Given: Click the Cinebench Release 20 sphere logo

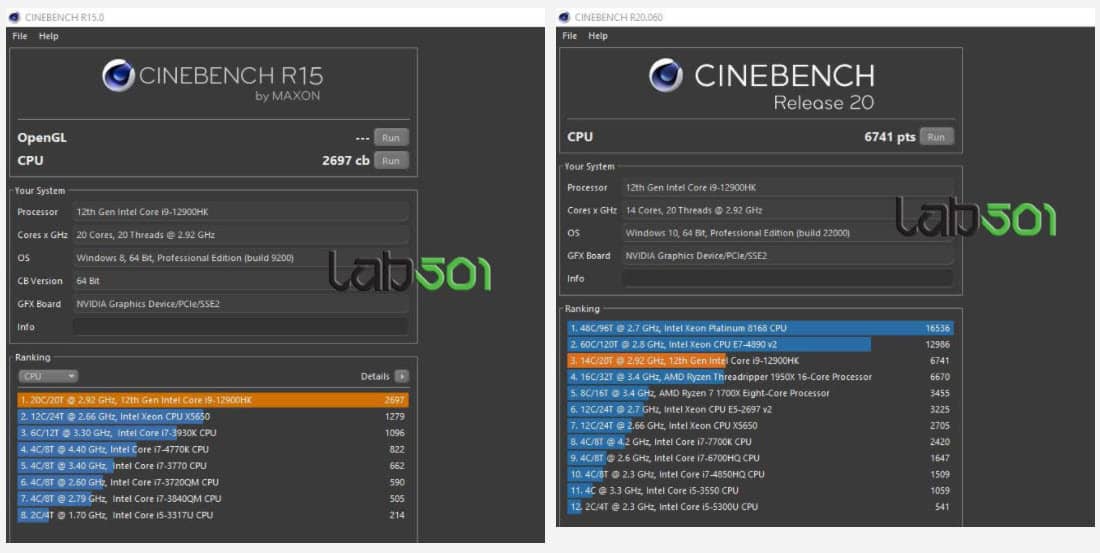Looking at the screenshot, I should coord(665,75).
